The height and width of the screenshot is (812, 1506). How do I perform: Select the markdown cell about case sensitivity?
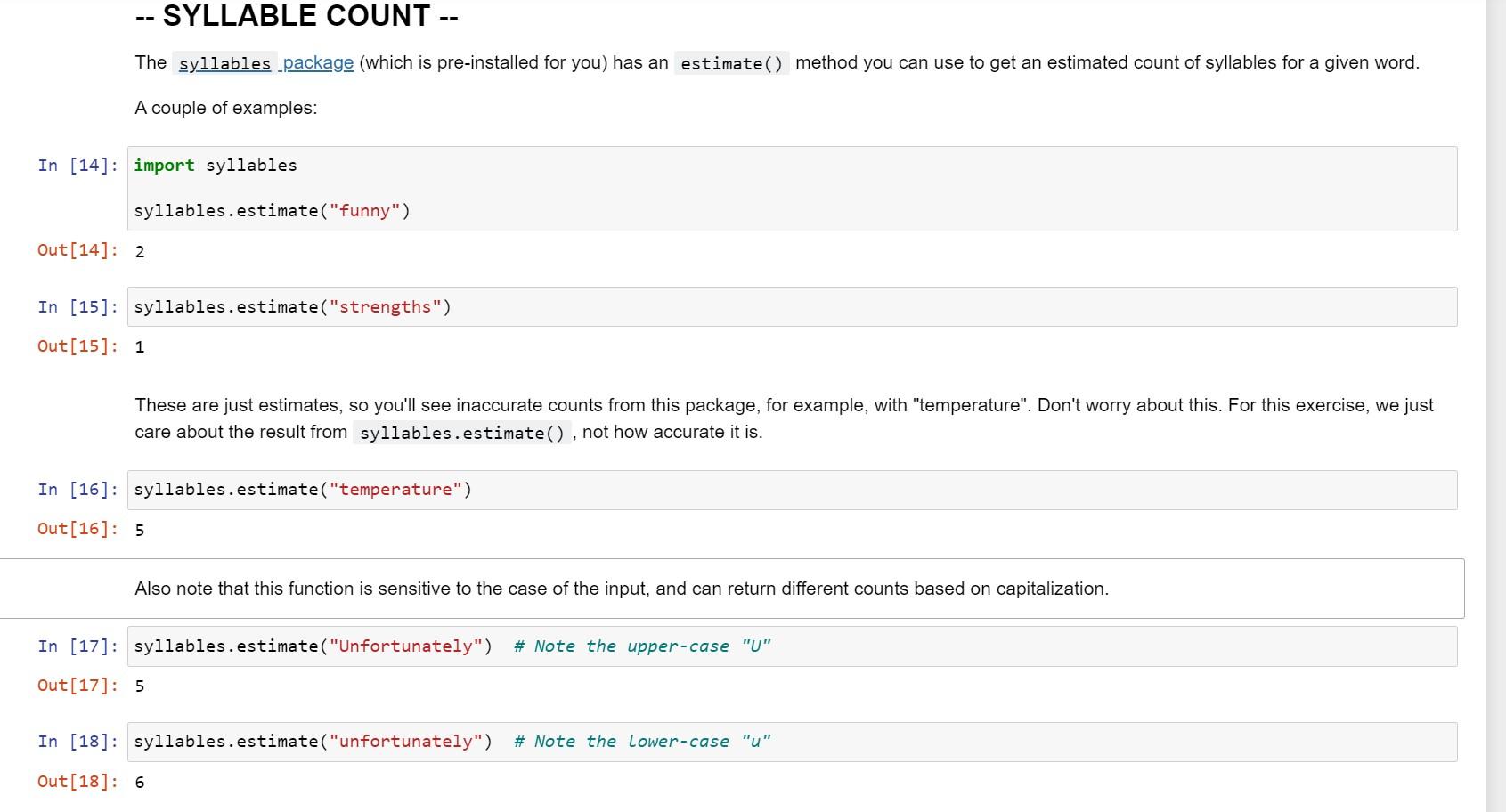[621, 589]
